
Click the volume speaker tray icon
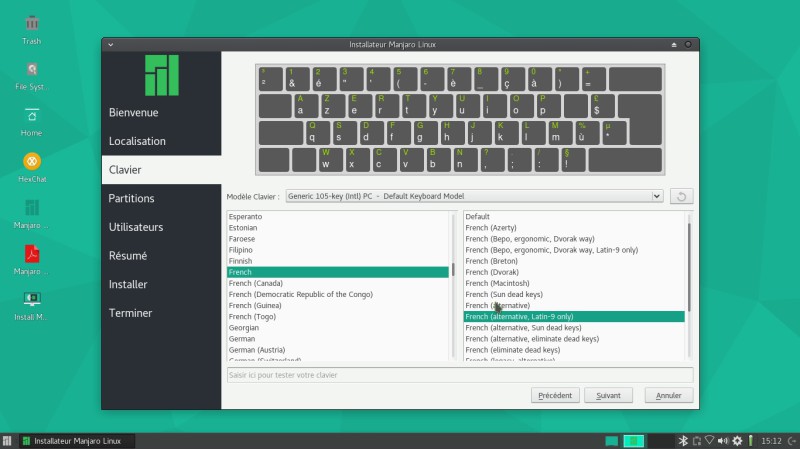(x=723, y=441)
